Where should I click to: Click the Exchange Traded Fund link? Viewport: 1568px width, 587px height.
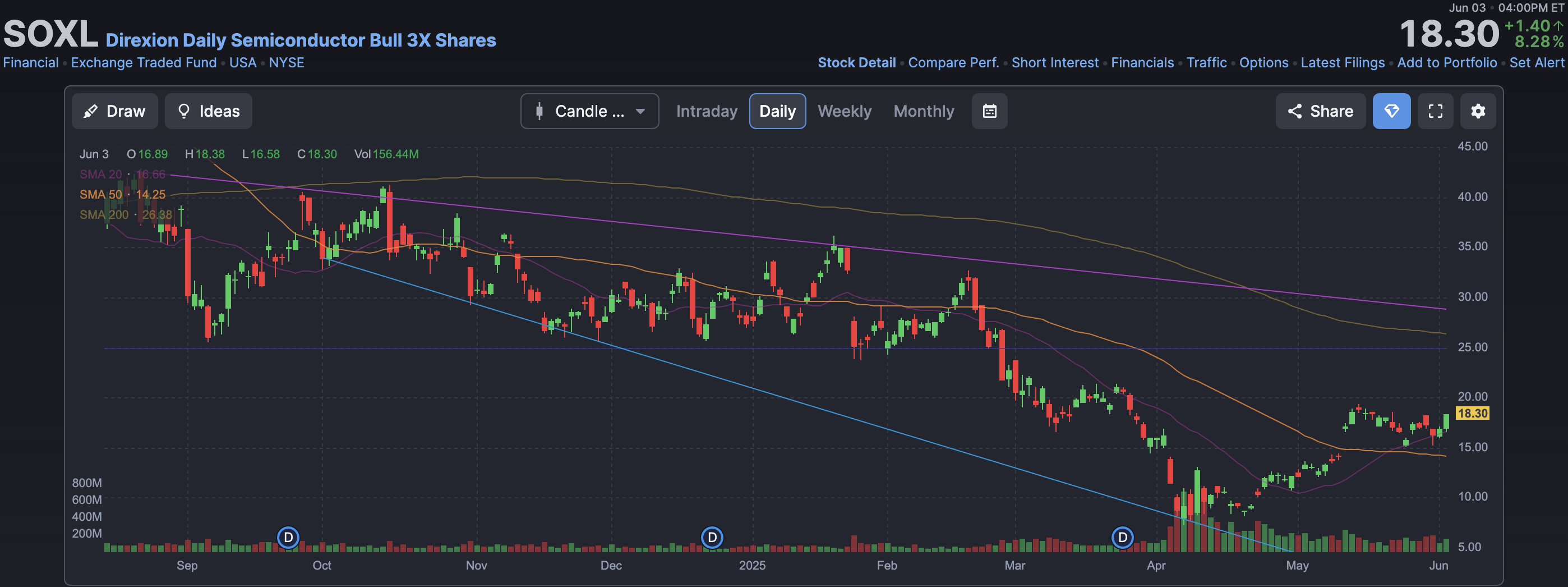point(144,63)
